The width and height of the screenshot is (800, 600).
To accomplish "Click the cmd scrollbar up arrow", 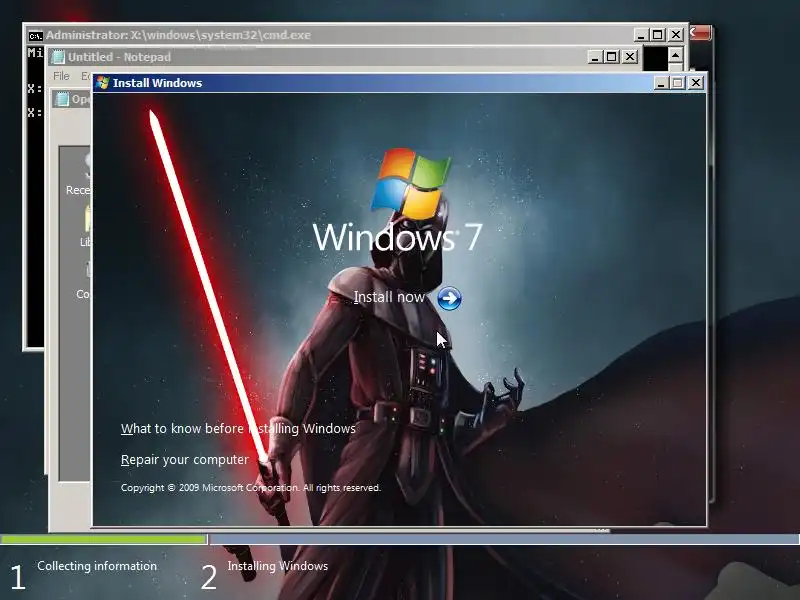I will click(x=676, y=55).
